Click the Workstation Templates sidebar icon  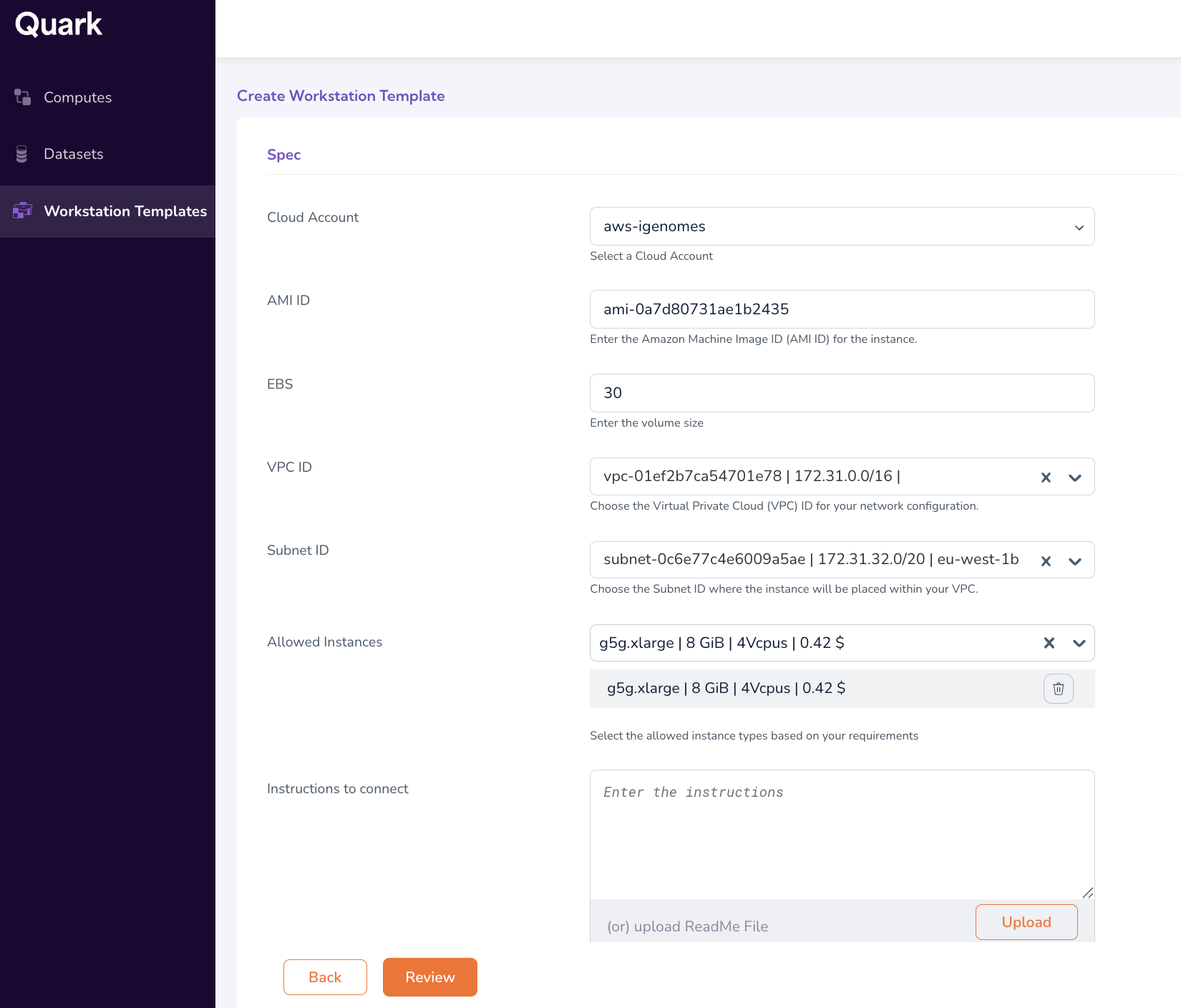pos(22,210)
